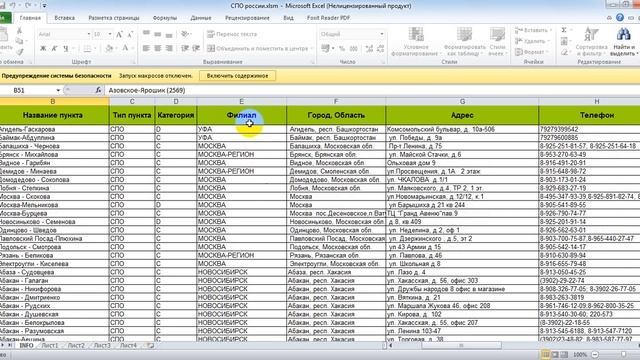Open the Foxit Reader PDF tab
The height and width of the screenshot is (360, 640).
pyautogui.click(x=329, y=18)
